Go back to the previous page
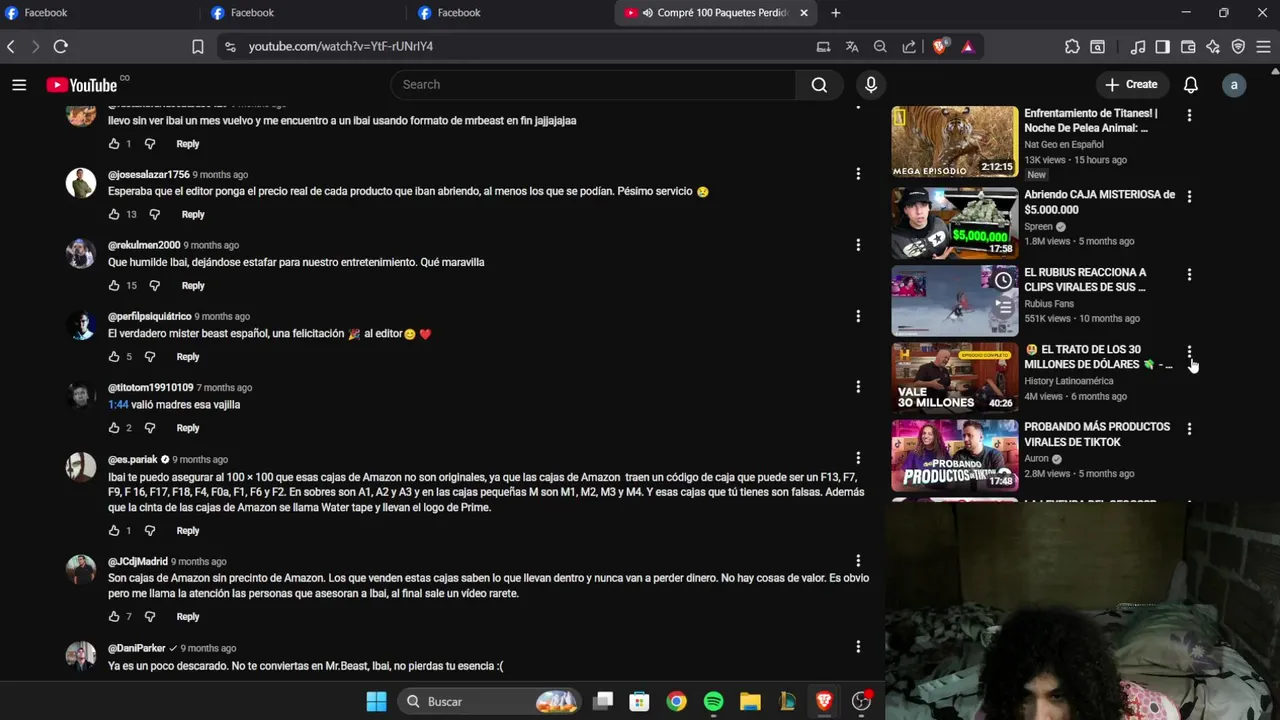 click(11, 46)
